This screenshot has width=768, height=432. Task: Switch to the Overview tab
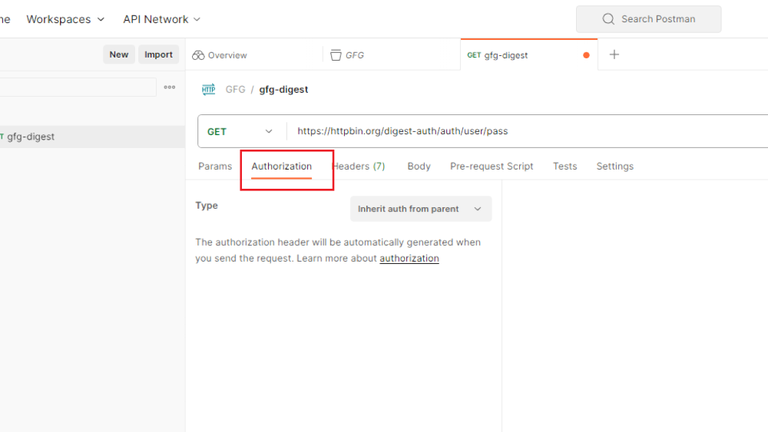219,55
